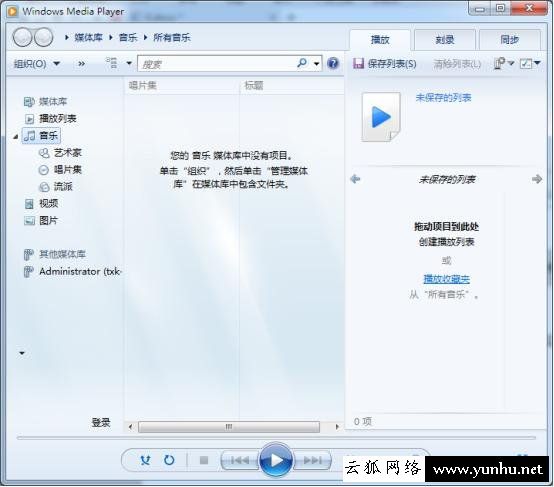Viewport: 554px width, 487px height.
Task: Select 音乐 in navigation tree
Action: tap(41, 135)
